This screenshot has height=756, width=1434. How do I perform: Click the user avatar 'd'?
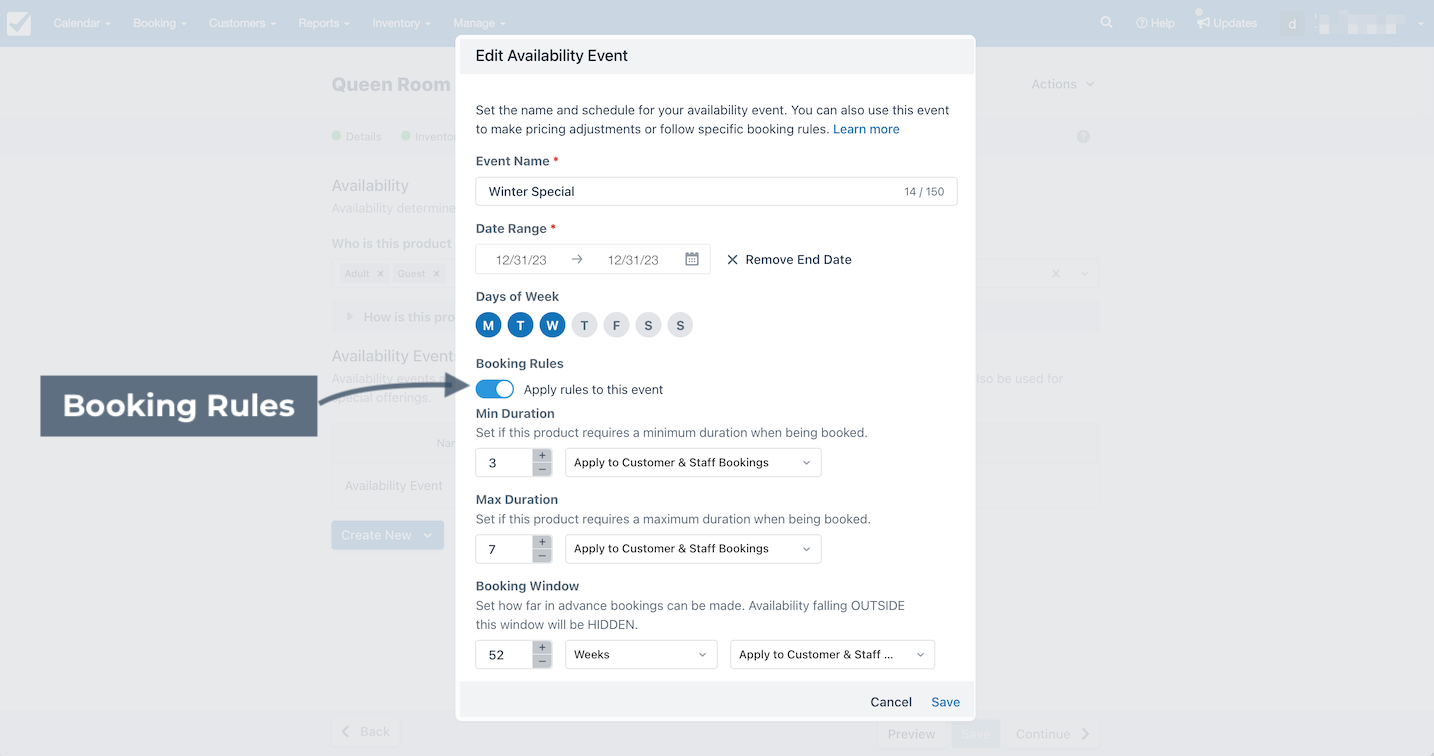1292,23
